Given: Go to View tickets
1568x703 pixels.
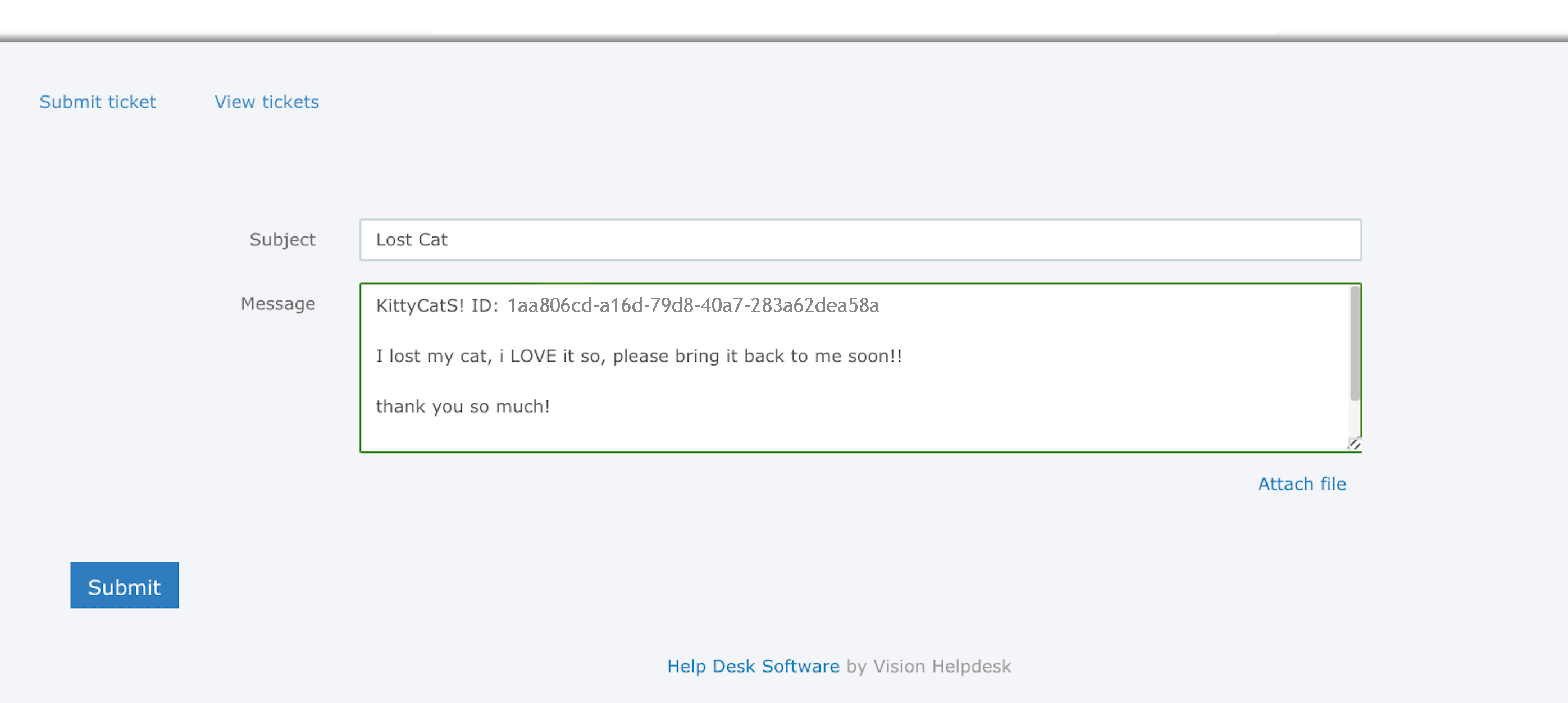Looking at the screenshot, I should coord(267,102).
